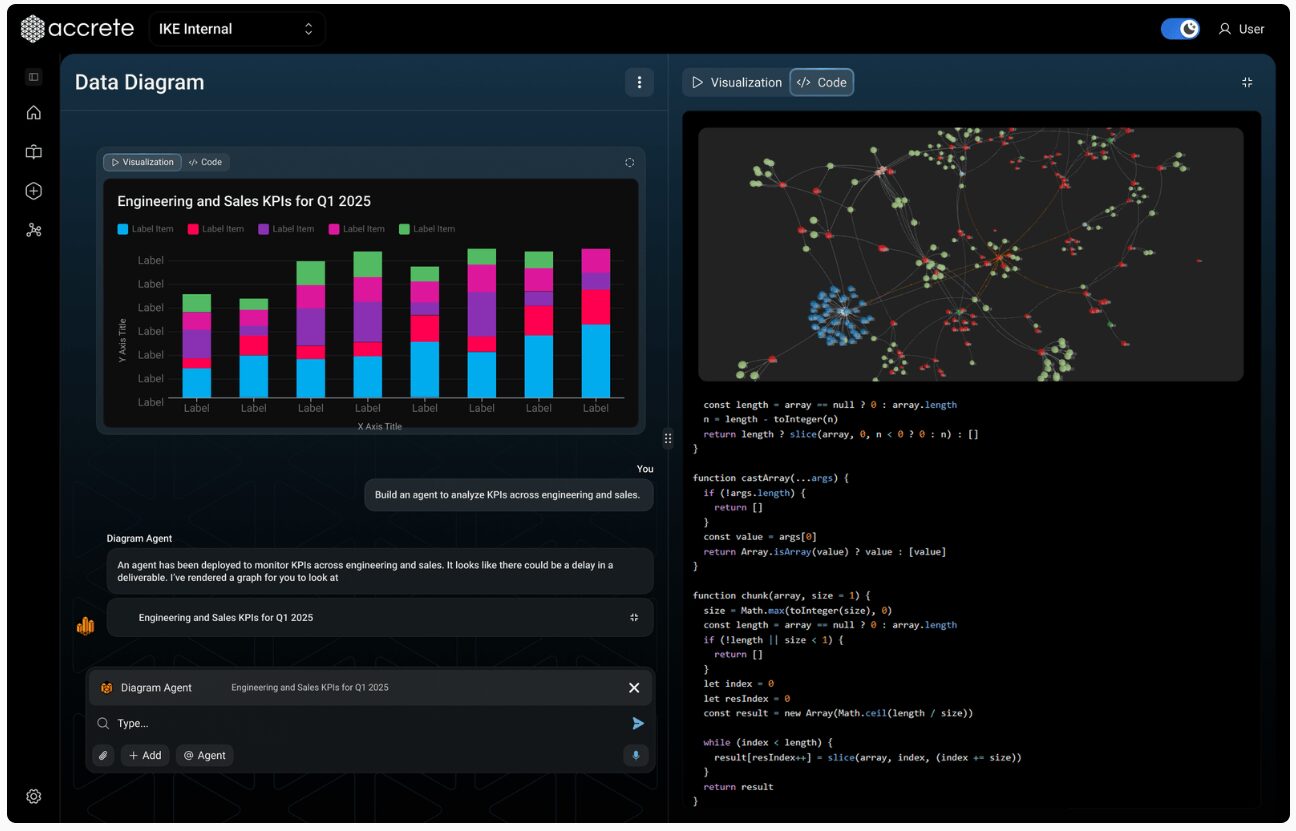Toggle the dark mode switch in the header
1296x831 pixels.
tap(1179, 28)
